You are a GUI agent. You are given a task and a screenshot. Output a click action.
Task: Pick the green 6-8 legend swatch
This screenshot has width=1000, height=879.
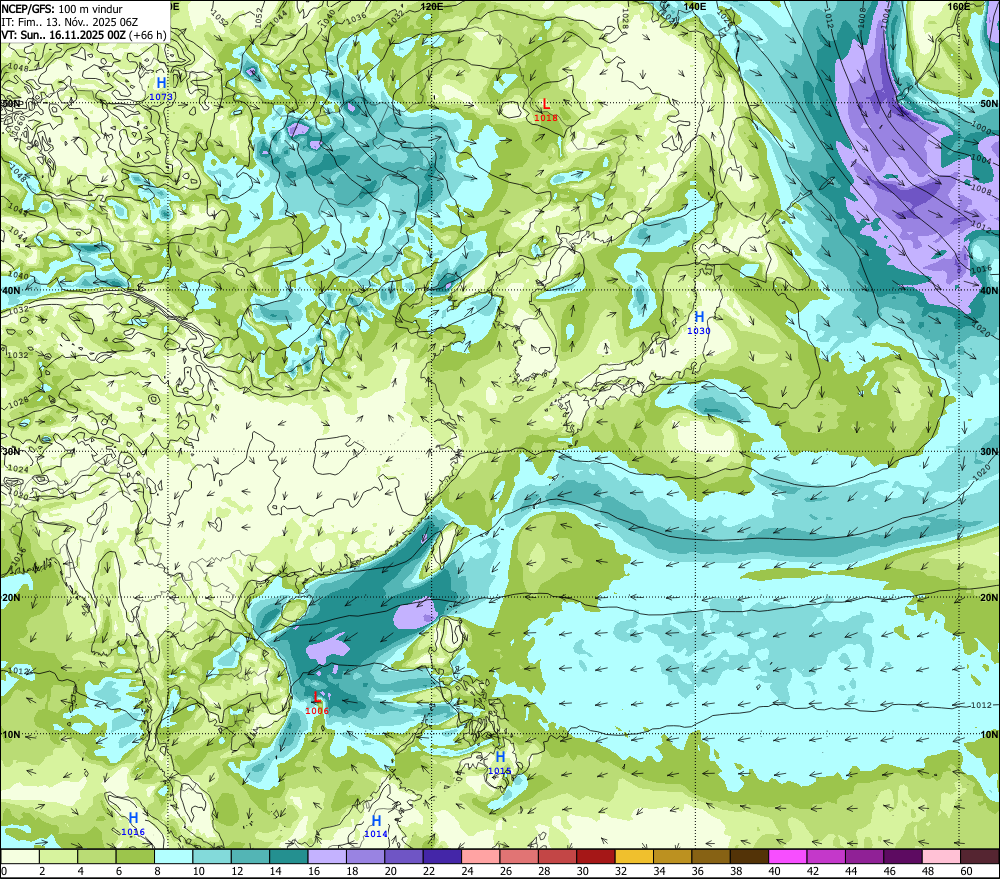pos(135,857)
